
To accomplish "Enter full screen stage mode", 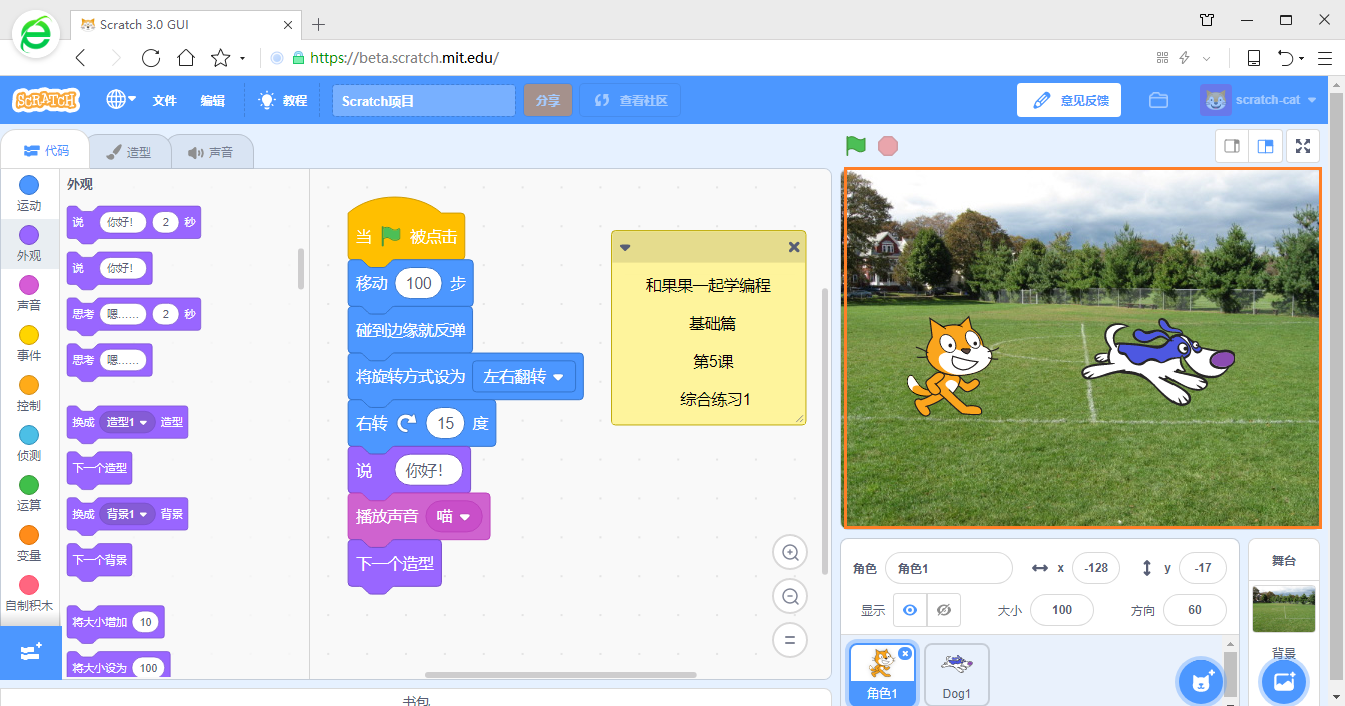I will tap(1303, 146).
